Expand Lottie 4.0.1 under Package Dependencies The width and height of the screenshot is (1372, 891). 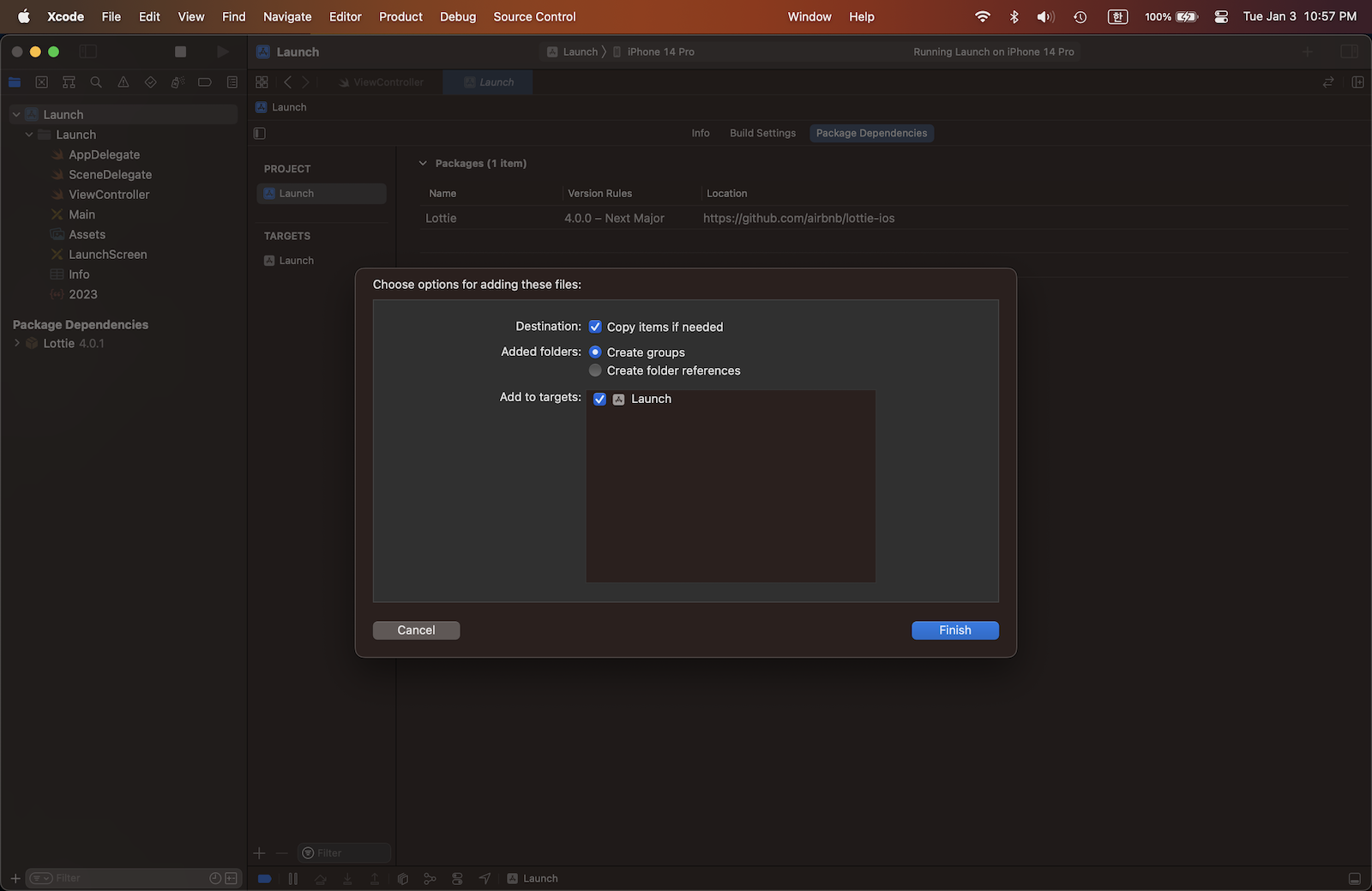pyautogui.click(x=16, y=342)
